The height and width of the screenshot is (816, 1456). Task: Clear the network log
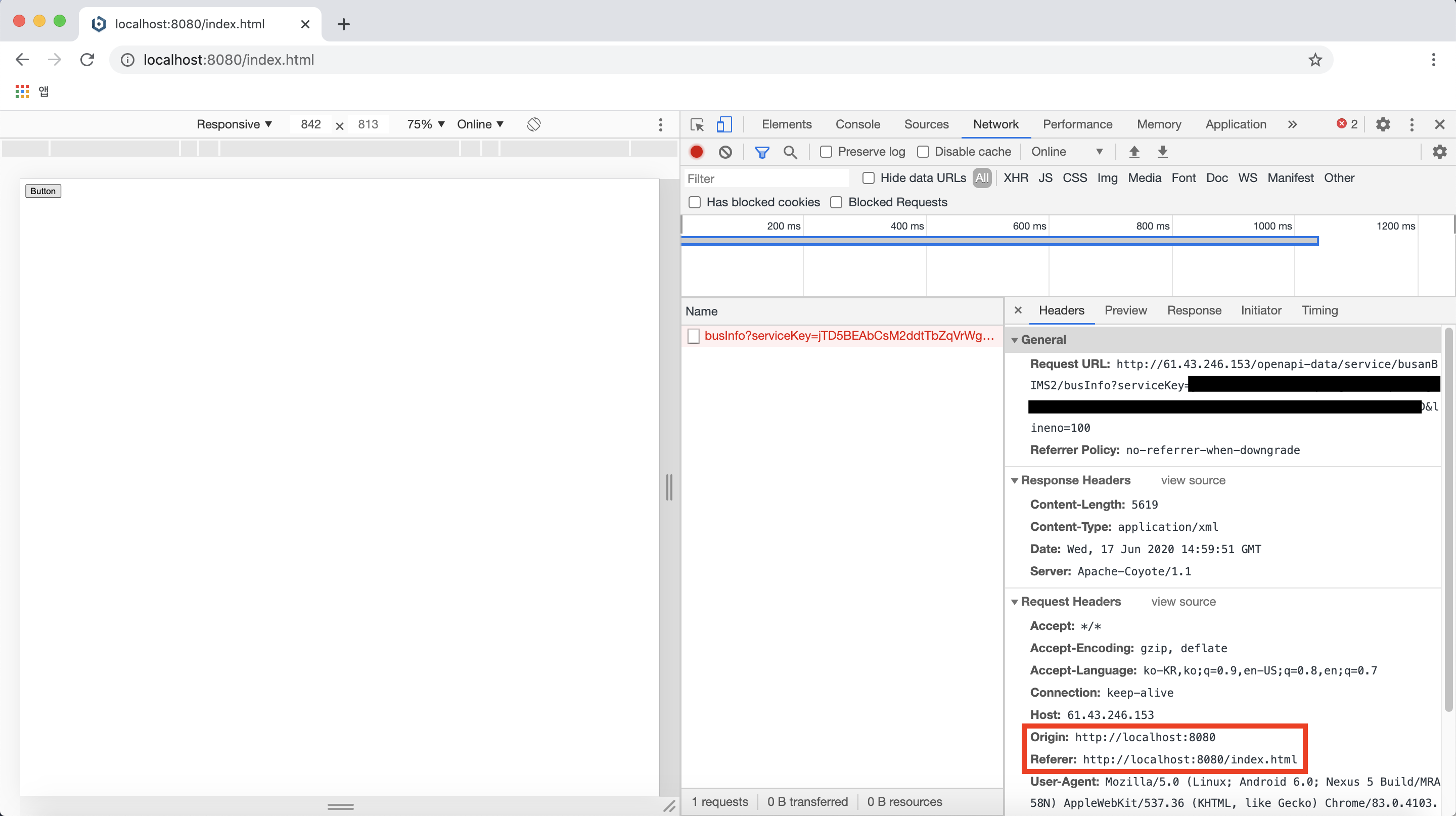(725, 152)
